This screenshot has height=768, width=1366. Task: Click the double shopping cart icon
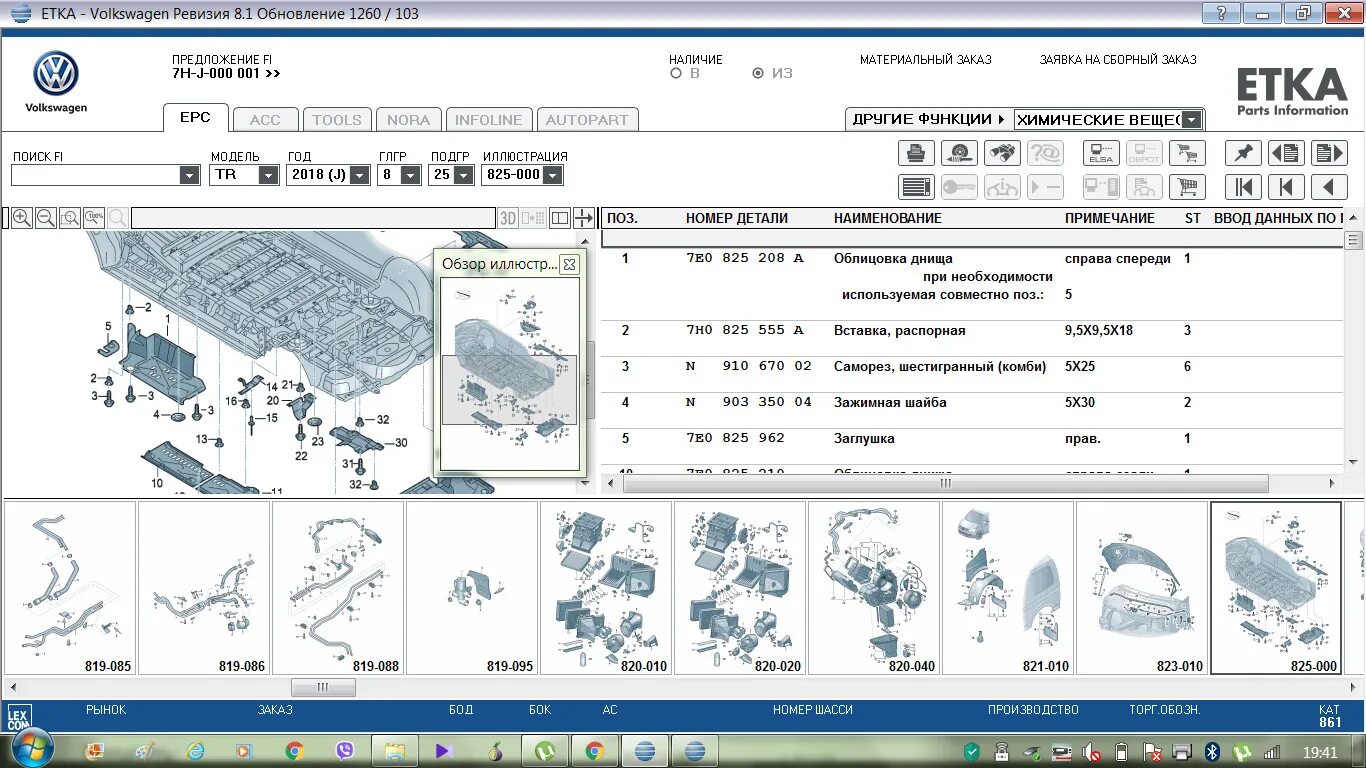pyautogui.click(x=1187, y=153)
